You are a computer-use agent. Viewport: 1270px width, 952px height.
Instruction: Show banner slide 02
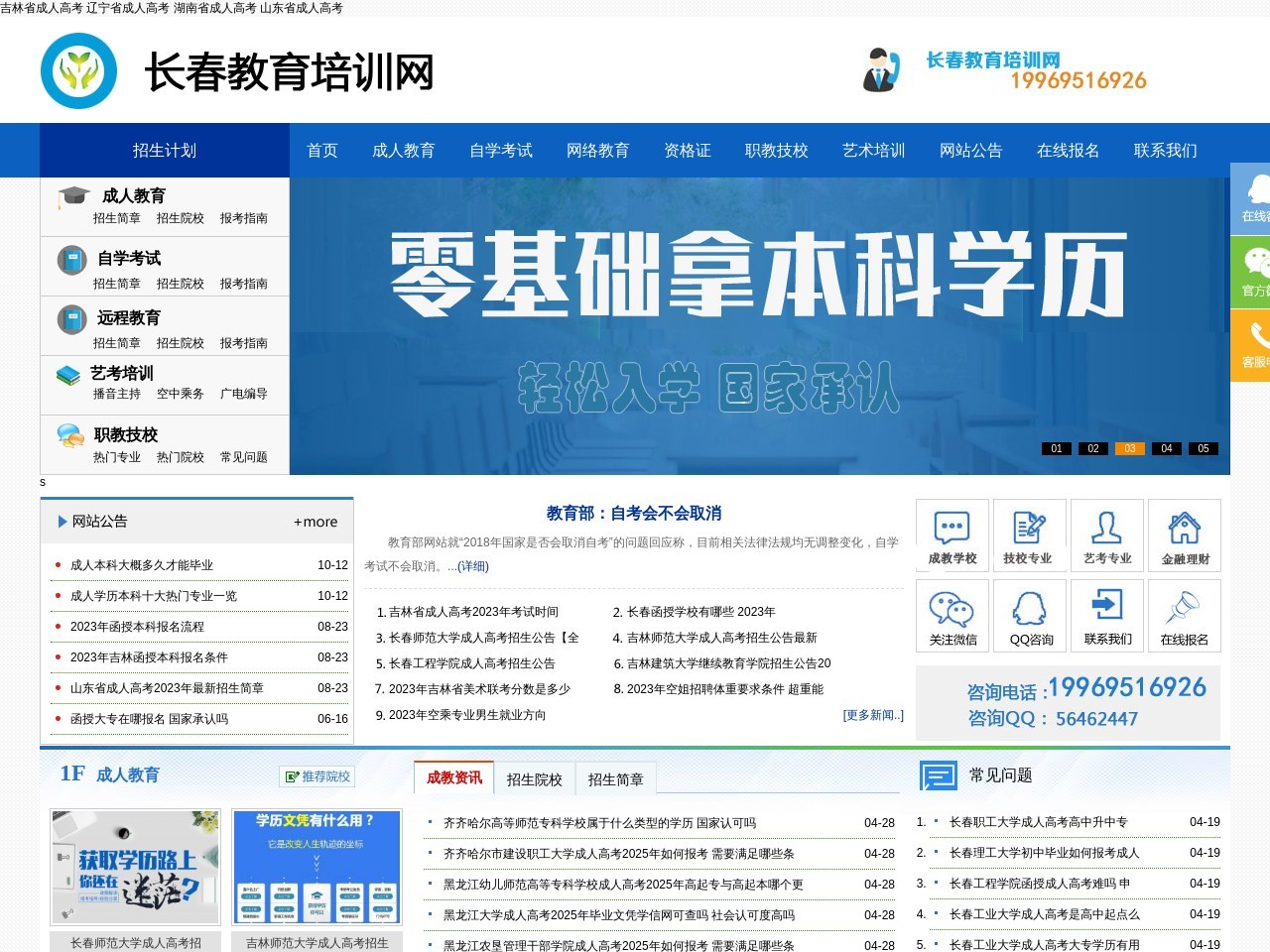click(1093, 448)
